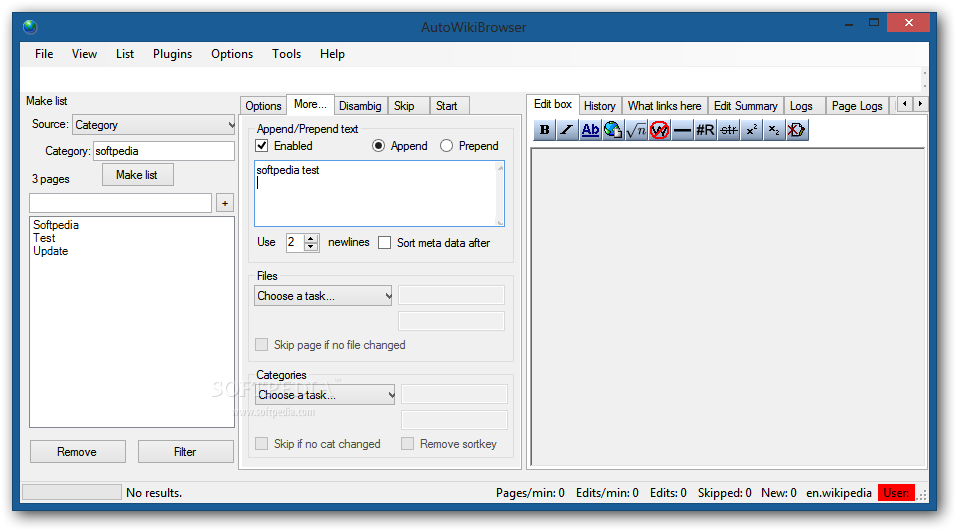
Task: Open the File menu
Action: click(44, 54)
